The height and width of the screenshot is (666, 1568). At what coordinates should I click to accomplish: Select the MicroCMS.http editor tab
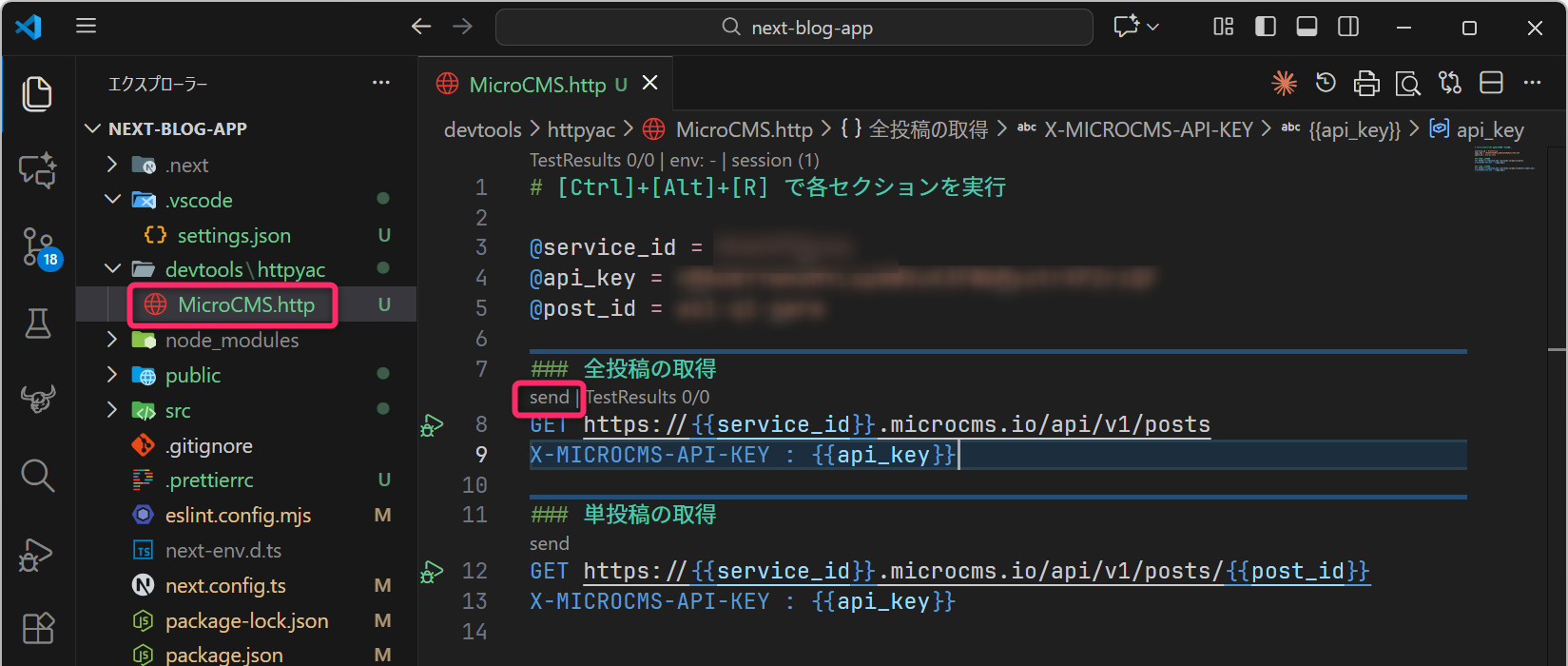(x=536, y=85)
